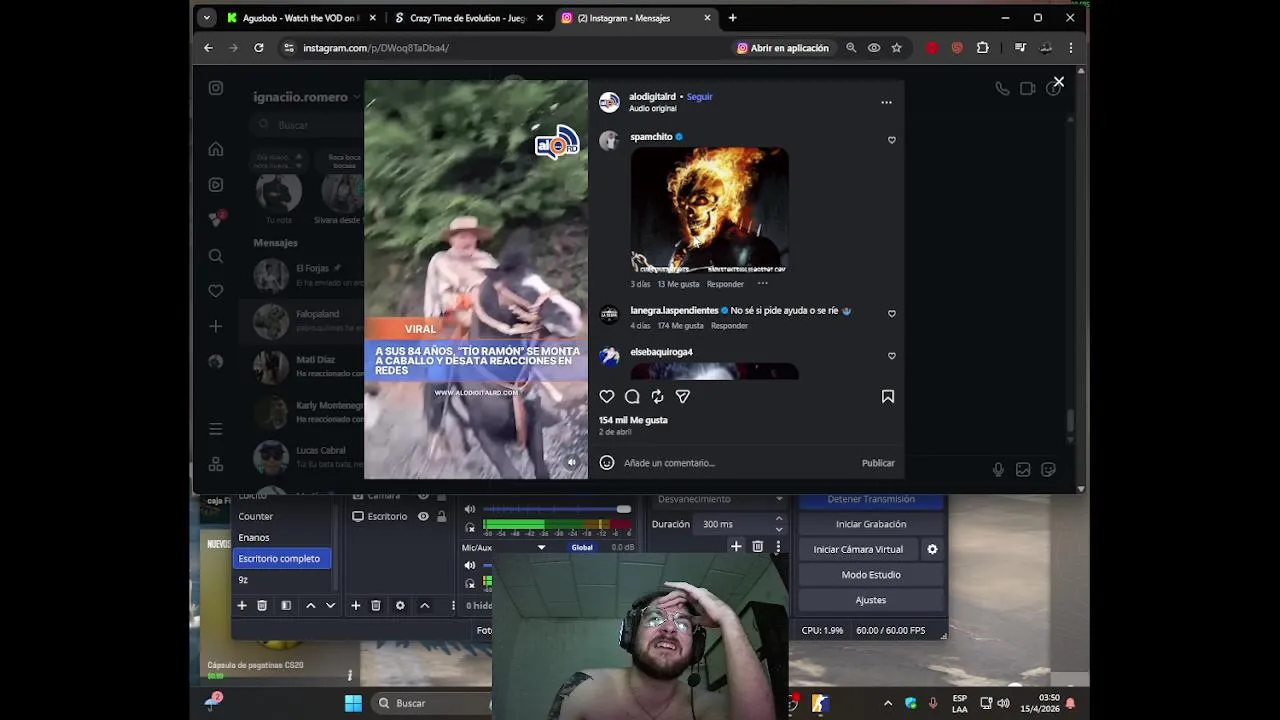Open browser extensions puzzle icon
The image size is (1280, 720).
pos(982,48)
